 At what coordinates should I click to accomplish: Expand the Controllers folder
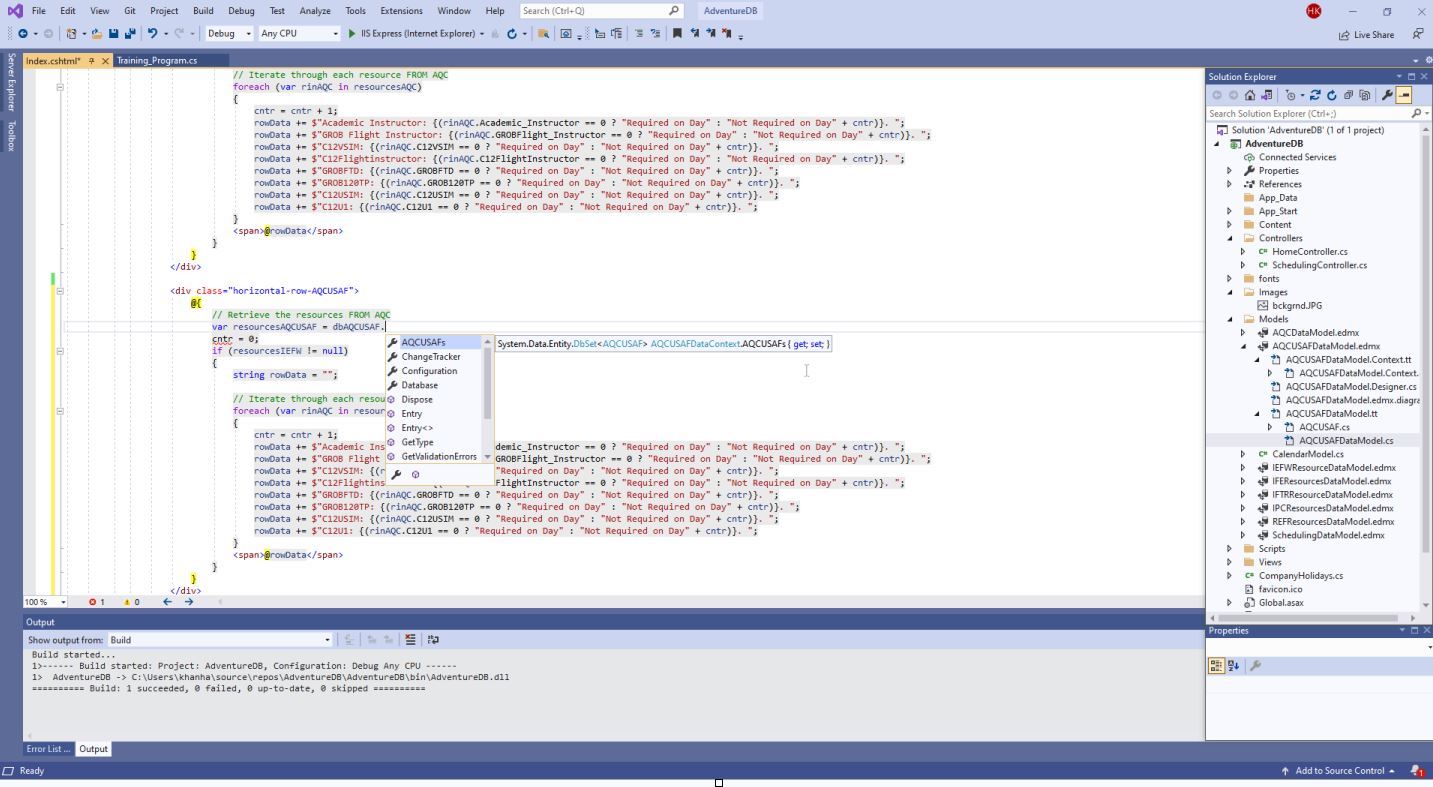pyautogui.click(x=1228, y=237)
